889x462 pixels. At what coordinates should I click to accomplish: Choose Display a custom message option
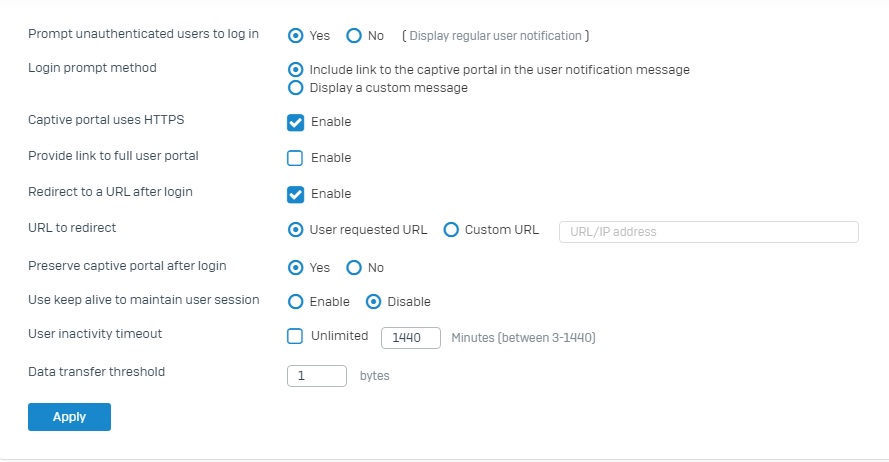tap(295, 88)
